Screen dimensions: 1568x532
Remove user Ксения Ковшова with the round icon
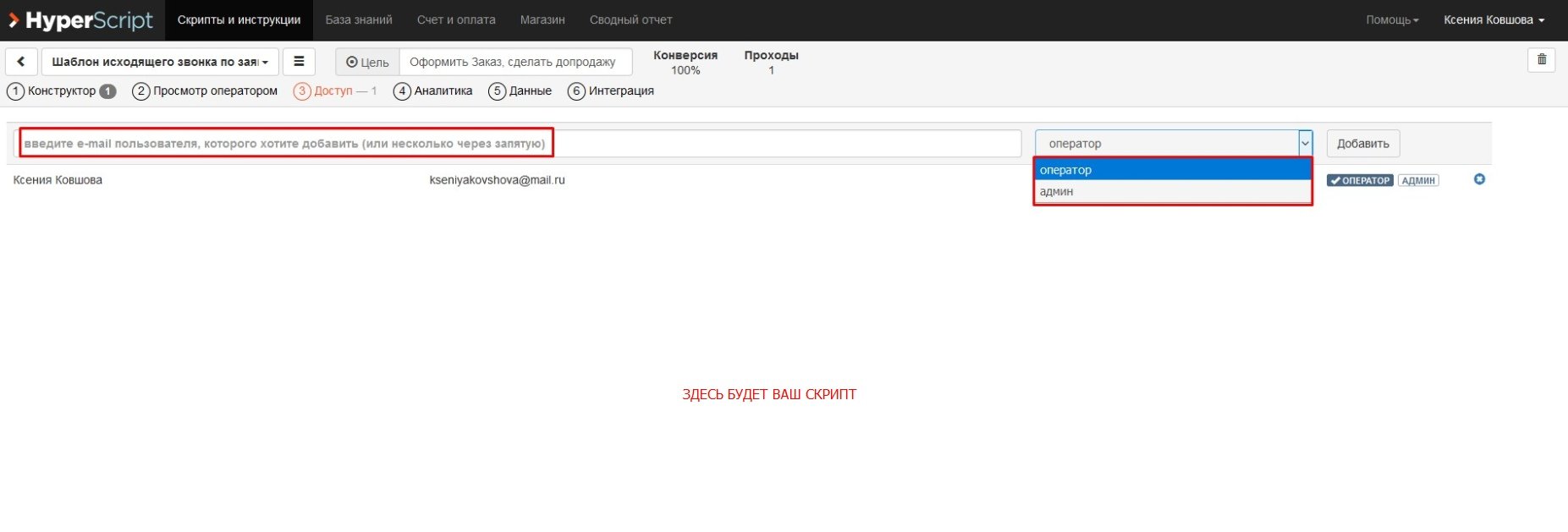click(1479, 179)
